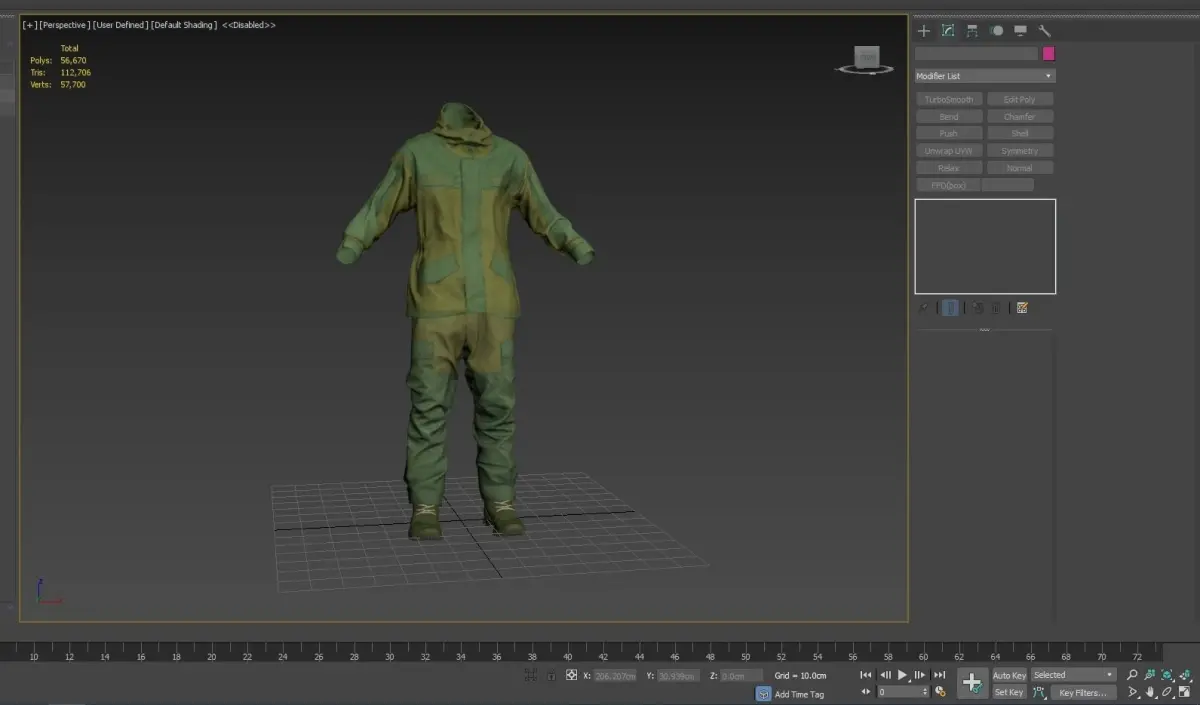
Task: Toggle Auto Key animation mode
Action: 1009,675
